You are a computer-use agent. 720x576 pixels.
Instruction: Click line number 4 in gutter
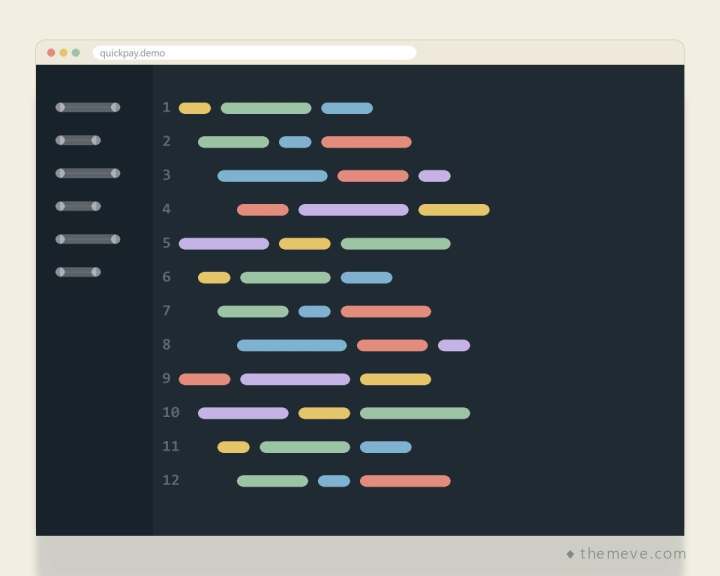166,209
